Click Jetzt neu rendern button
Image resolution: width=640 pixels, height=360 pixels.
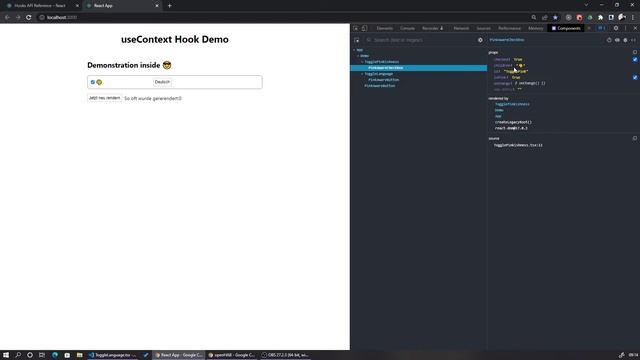point(104,98)
